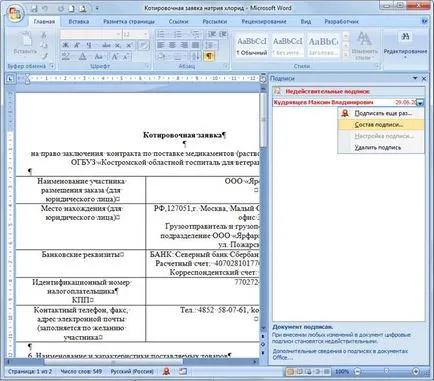Open Дополнительные сведения о подписях link
The height and width of the screenshot is (381, 434).
340,354
